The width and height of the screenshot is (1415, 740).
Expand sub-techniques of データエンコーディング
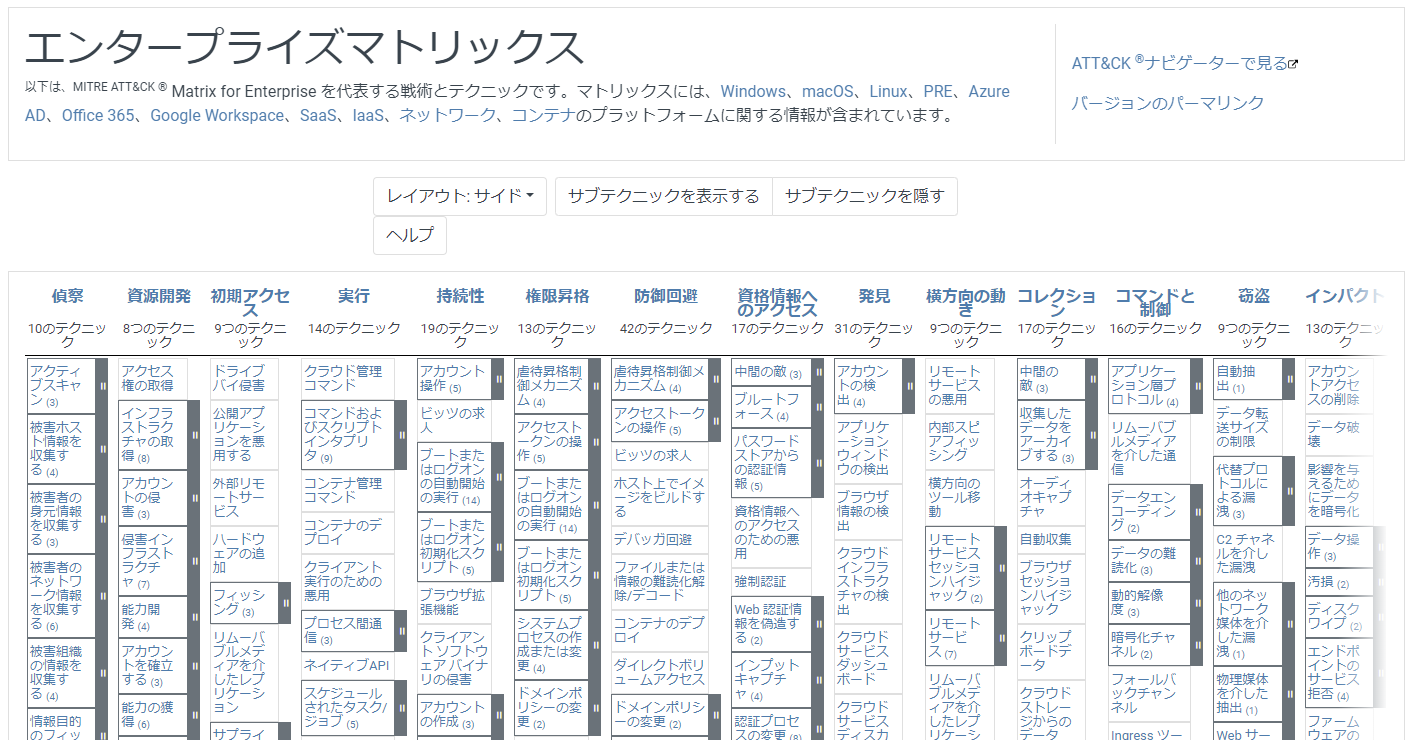(x=1197, y=511)
